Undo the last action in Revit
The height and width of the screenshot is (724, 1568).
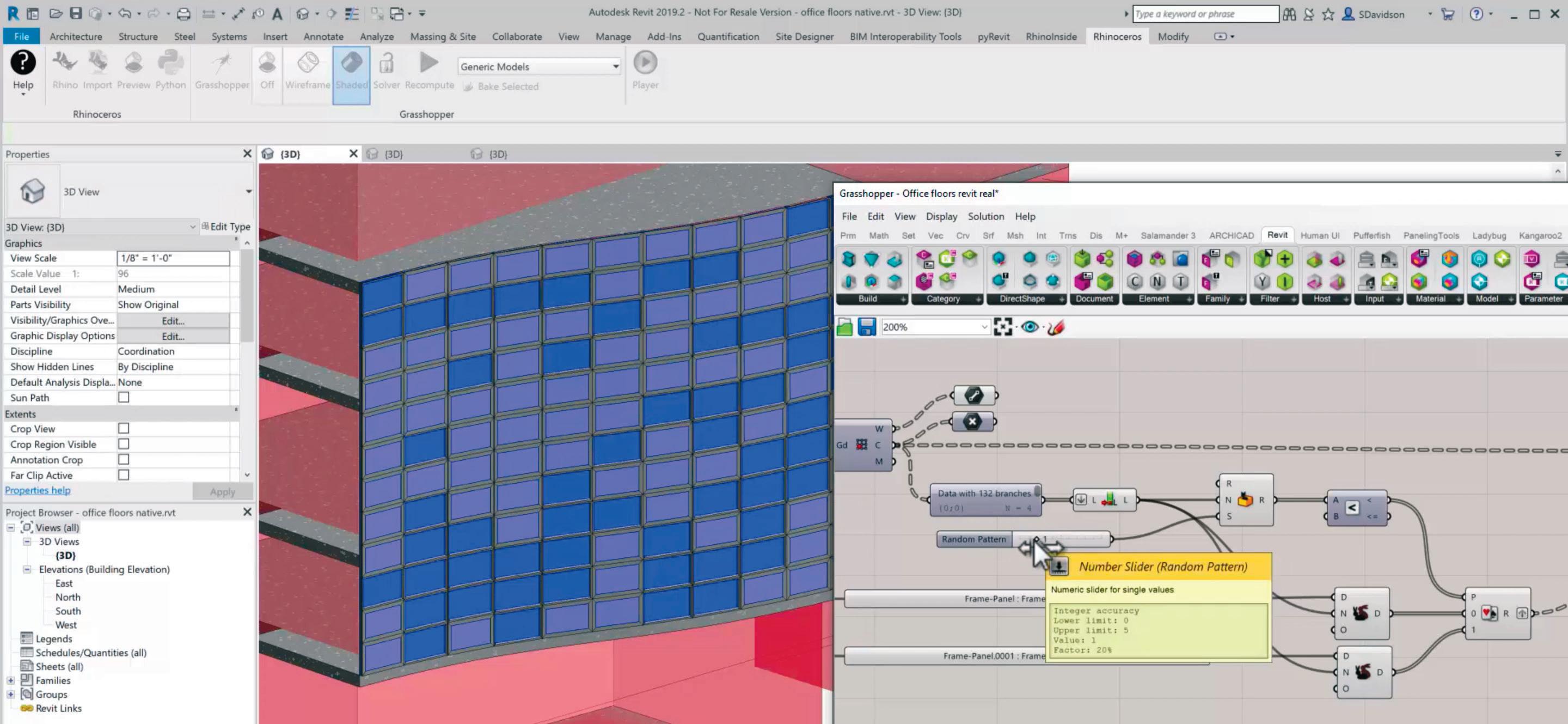[x=124, y=14]
